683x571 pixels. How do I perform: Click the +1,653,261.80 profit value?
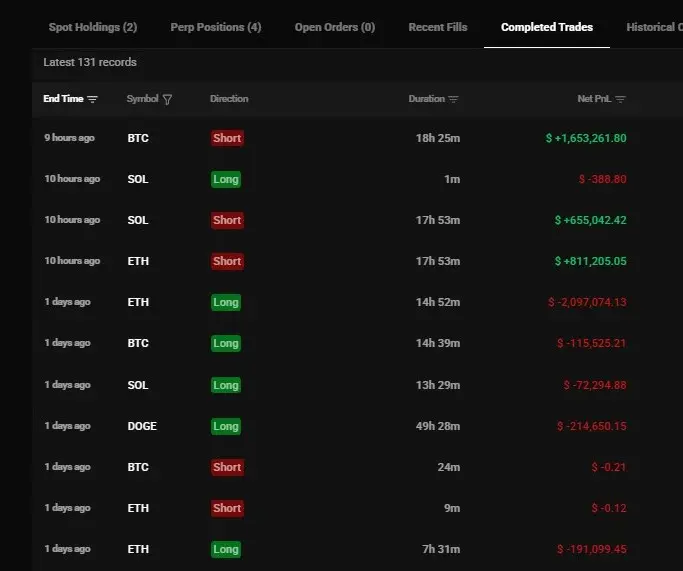[x=586, y=138]
